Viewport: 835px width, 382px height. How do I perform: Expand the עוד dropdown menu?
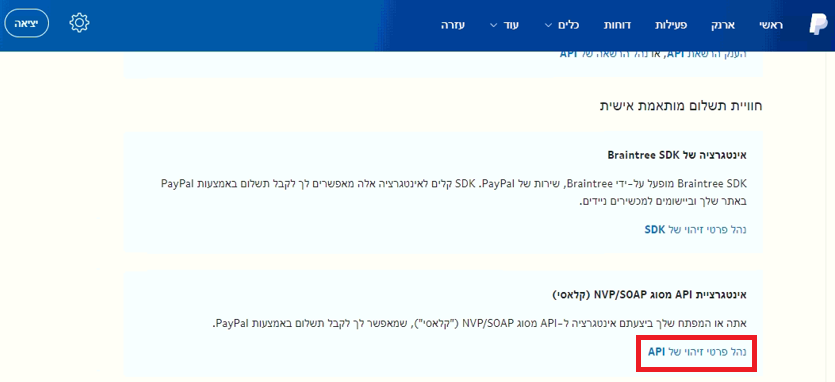[505, 25]
